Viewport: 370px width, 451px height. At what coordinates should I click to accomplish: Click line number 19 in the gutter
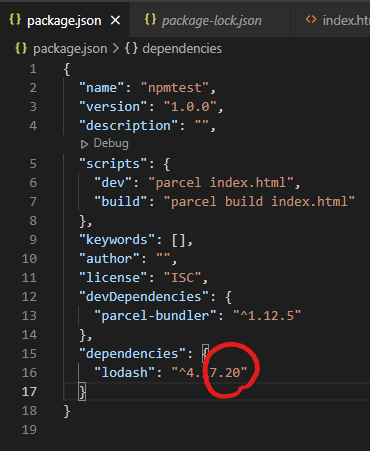(29, 430)
